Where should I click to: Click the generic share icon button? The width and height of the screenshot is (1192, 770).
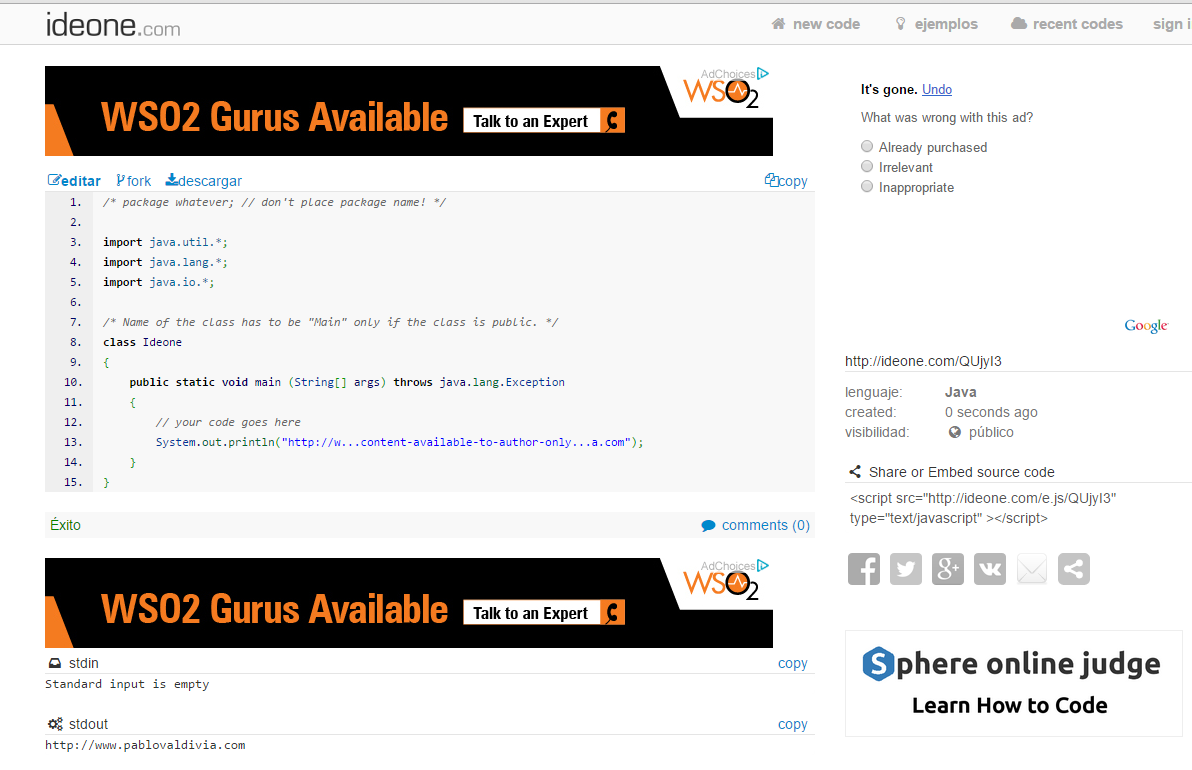(x=1073, y=569)
